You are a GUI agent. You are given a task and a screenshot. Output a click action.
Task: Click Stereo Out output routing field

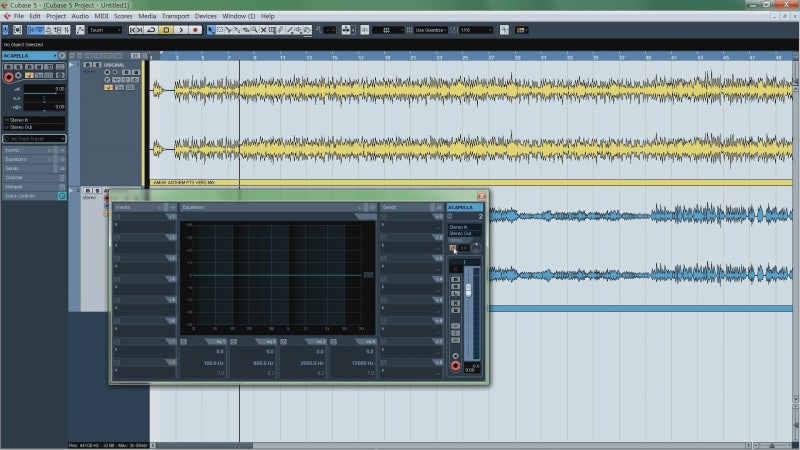34,127
